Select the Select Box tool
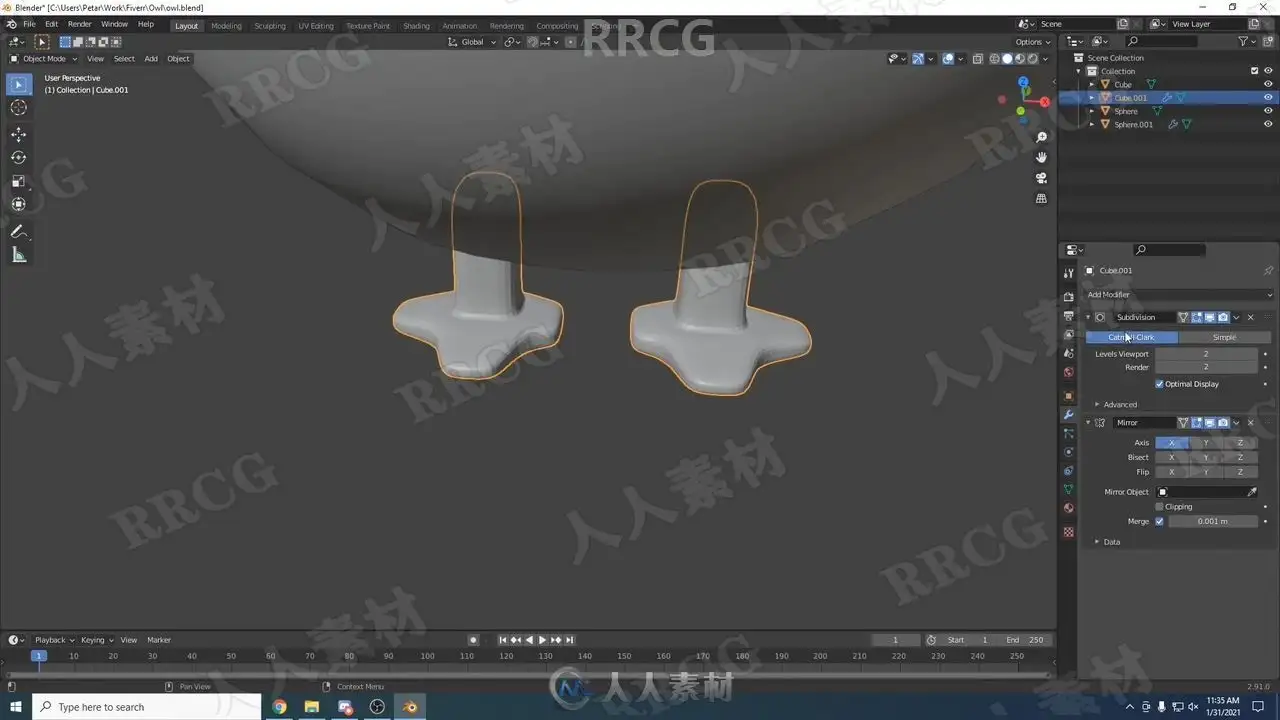Viewport: 1280px width, 720px height. pos(19,85)
